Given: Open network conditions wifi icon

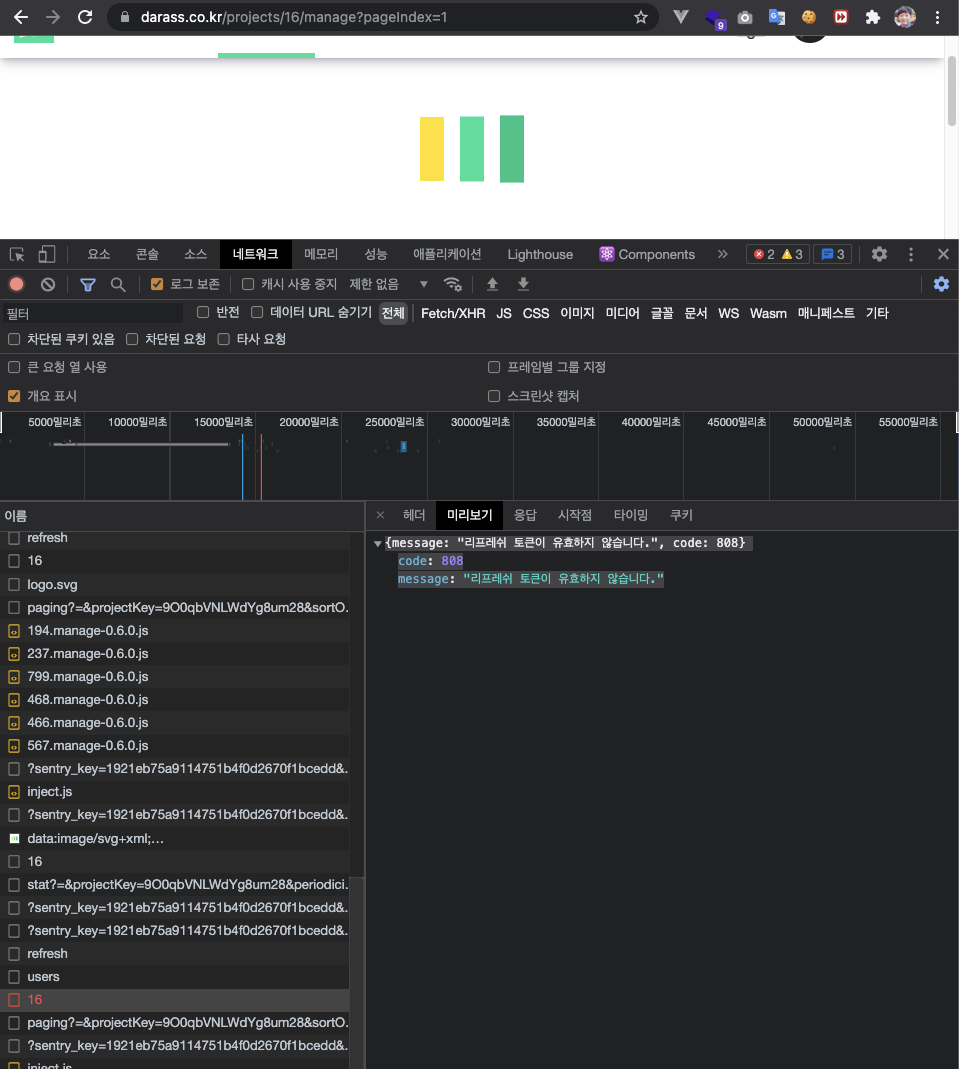Looking at the screenshot, I should (453, 284).
